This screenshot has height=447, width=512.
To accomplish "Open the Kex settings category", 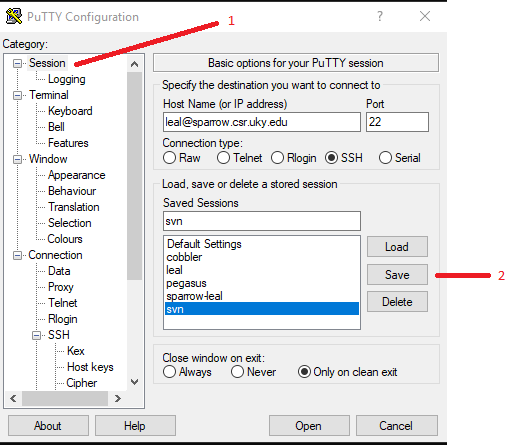I will pyautogui.click(x=76, y=351).
